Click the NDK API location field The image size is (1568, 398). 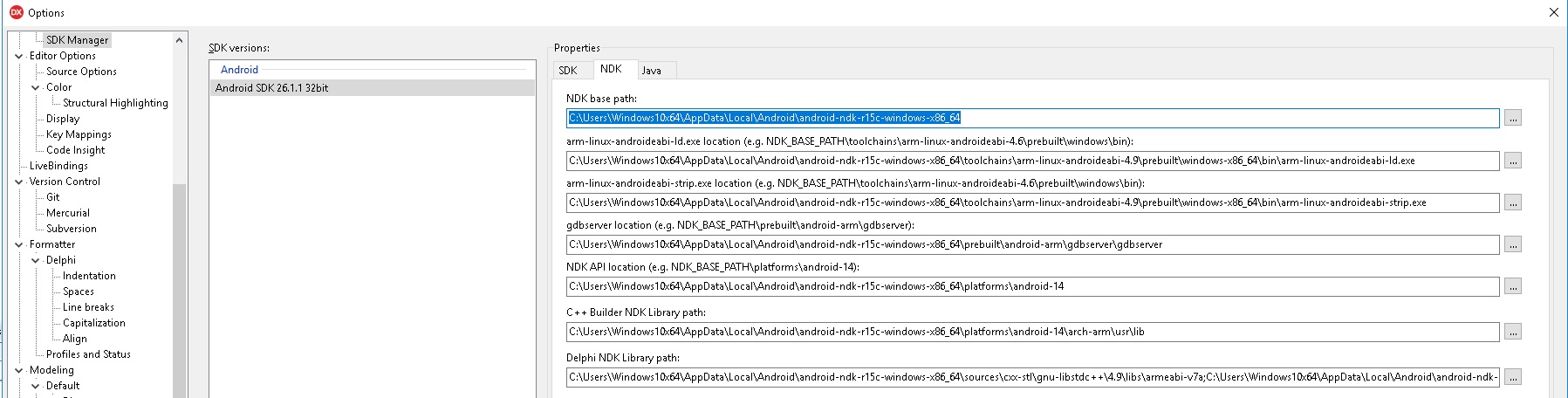coord(1032,286)
